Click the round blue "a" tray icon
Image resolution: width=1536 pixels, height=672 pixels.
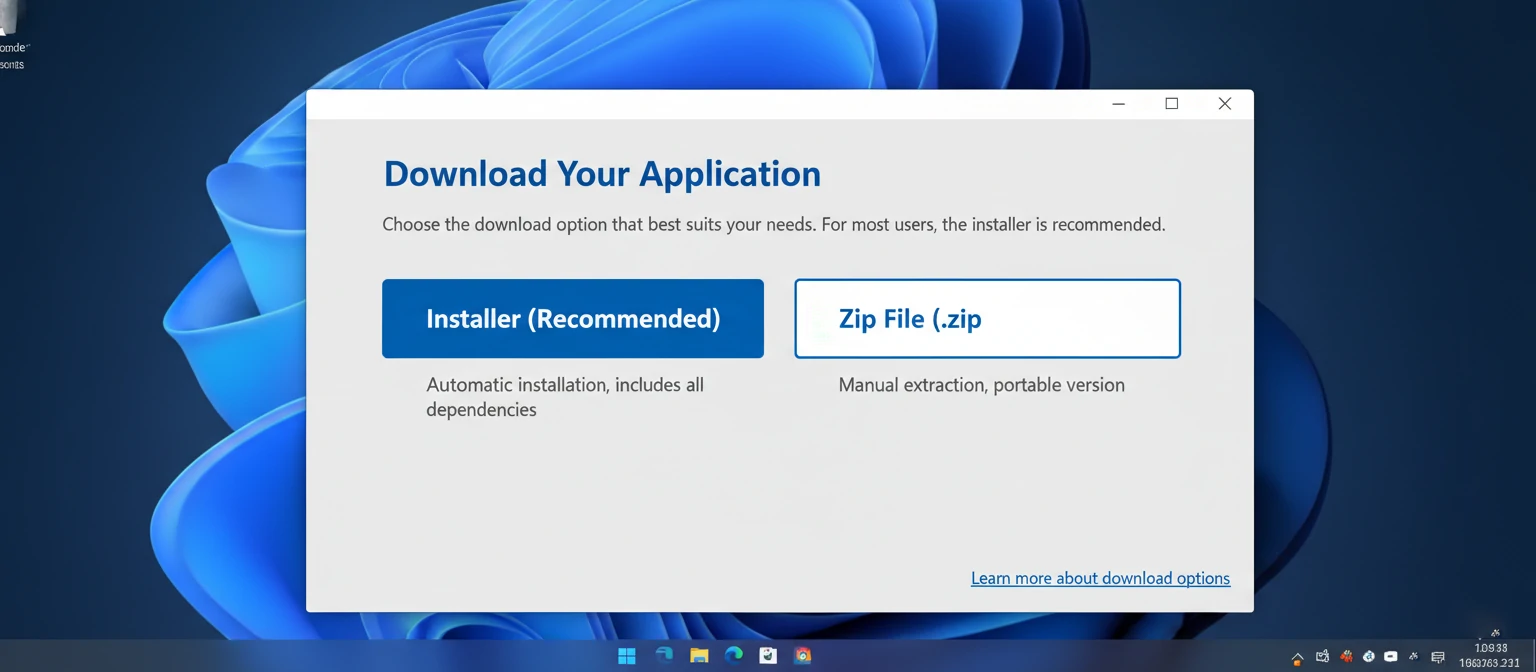[x=1369, y=656]
